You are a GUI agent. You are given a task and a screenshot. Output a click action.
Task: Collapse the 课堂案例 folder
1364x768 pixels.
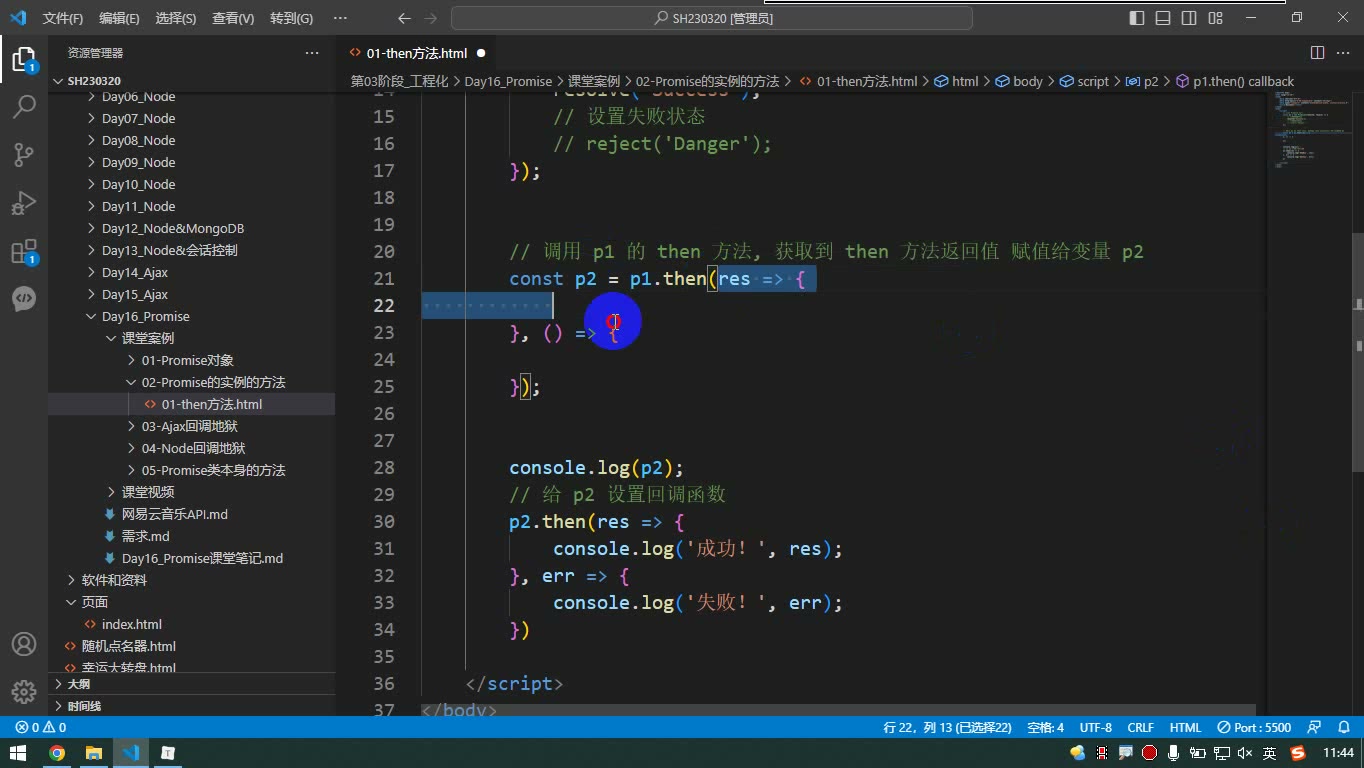tap(148, 338)
